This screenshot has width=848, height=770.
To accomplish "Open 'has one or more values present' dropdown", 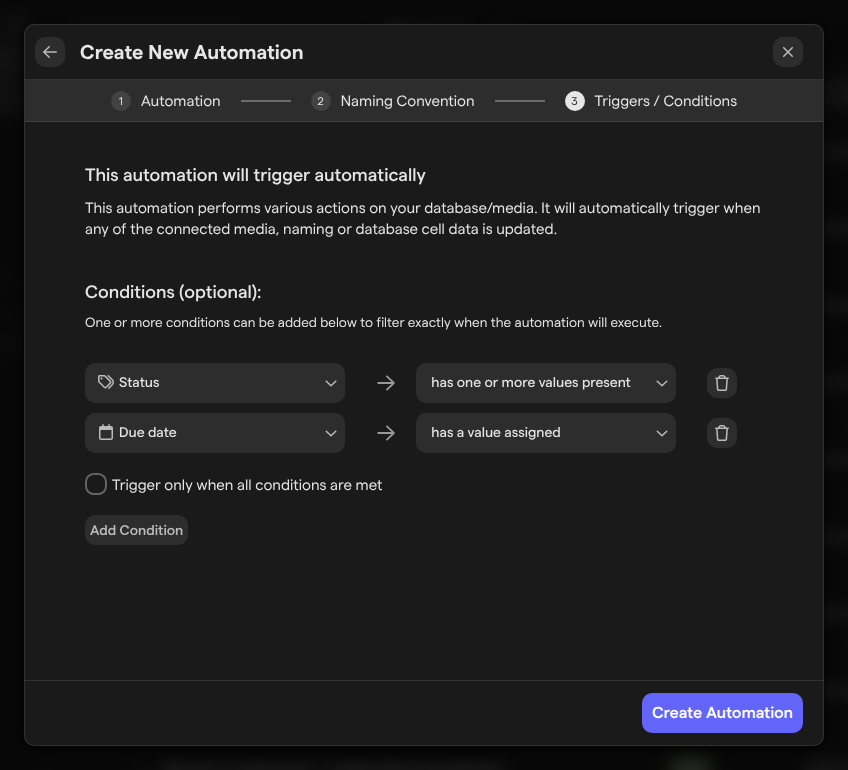I will pos(546,383).
